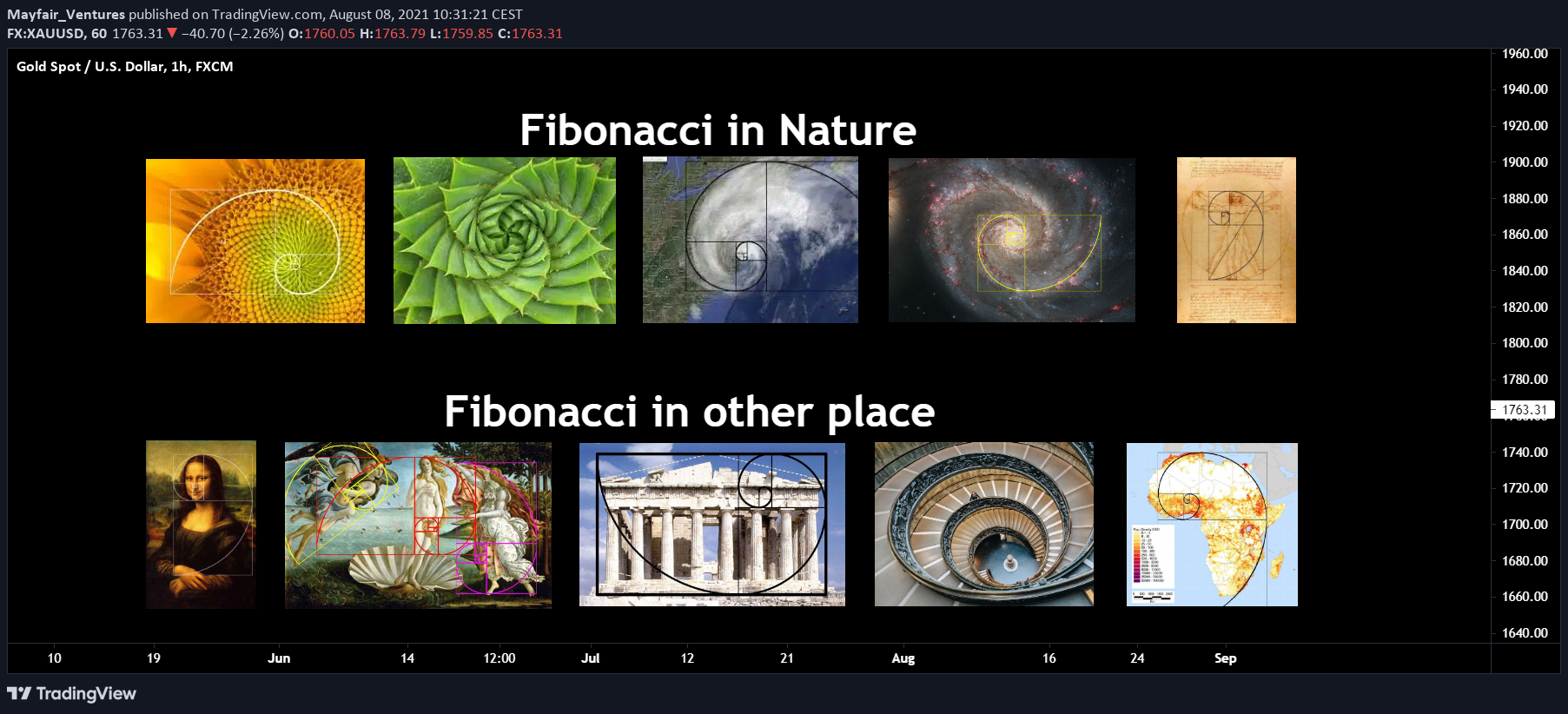Click the Mayfair_Ventures author name
Viewport: 1568px width, 714px height.
66,15
